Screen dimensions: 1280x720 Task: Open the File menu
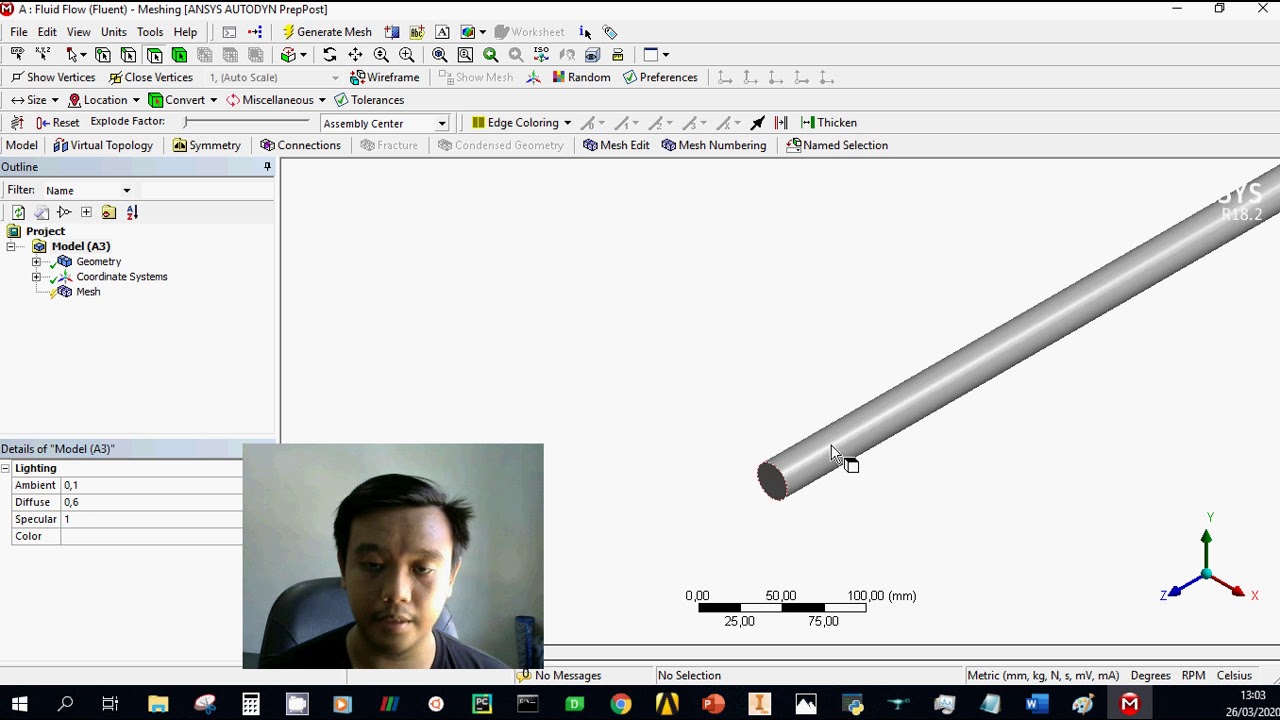pos(19,32)
